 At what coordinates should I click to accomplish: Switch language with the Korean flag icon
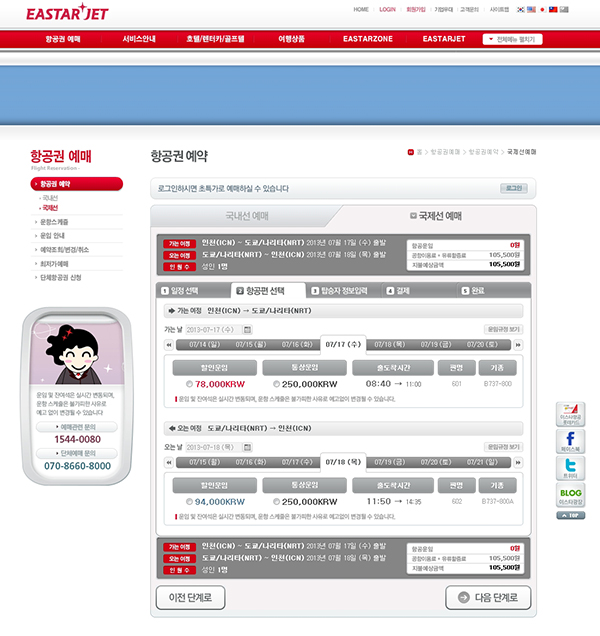pos(520,9)
